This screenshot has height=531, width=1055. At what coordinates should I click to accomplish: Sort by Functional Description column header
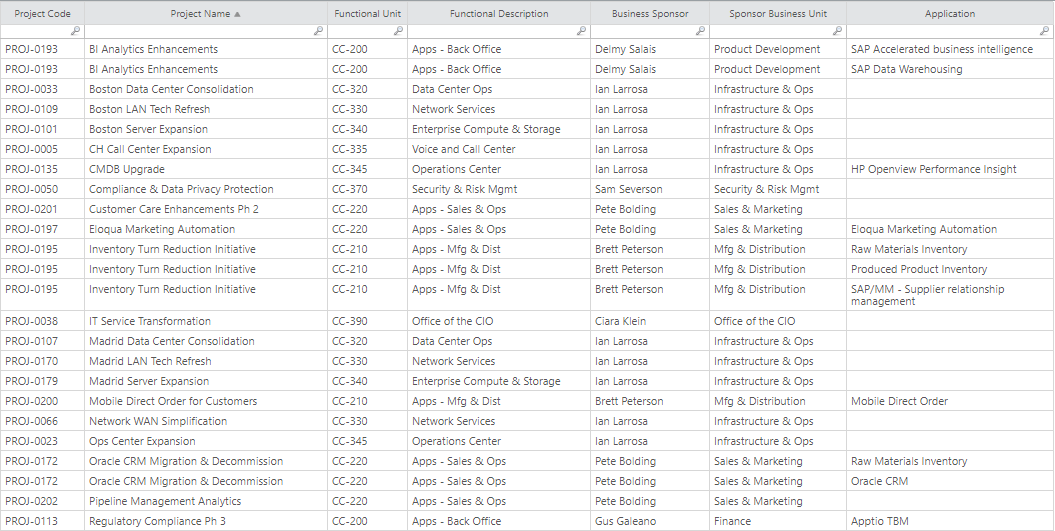click(x=499, y=13)
